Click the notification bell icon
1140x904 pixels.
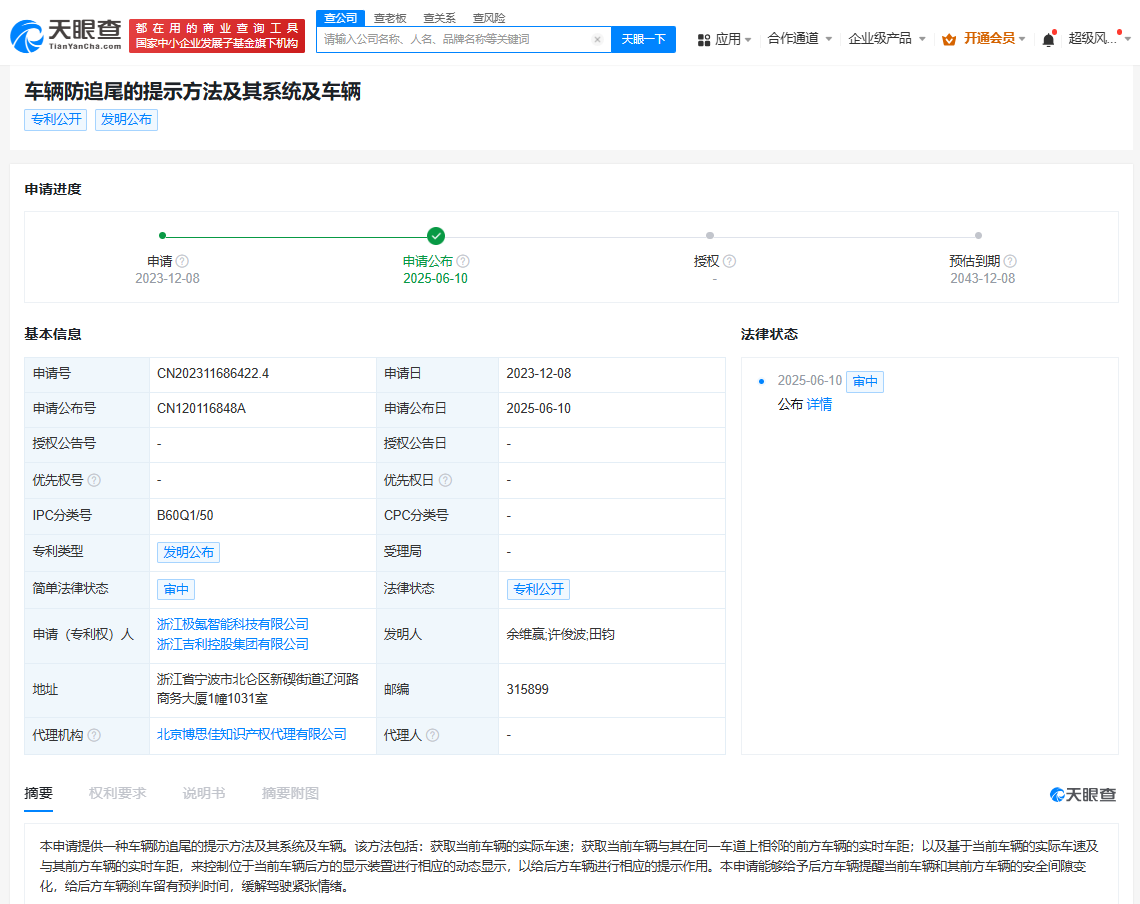pyautogui.click(x=1048, y=39)
